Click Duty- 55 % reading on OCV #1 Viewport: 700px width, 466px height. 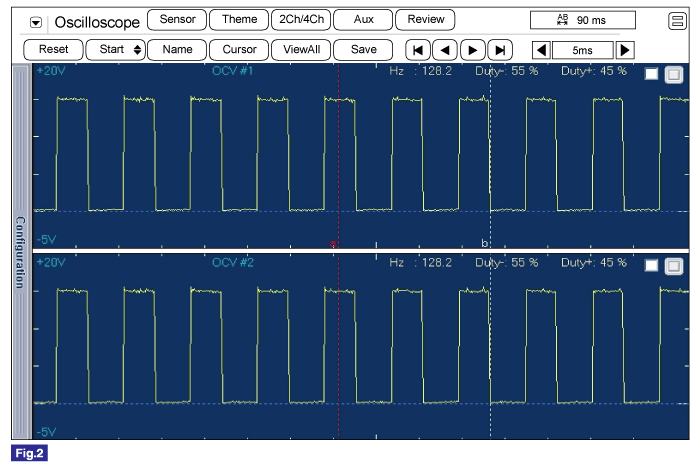pyautogui.click(x=506, y=71)
